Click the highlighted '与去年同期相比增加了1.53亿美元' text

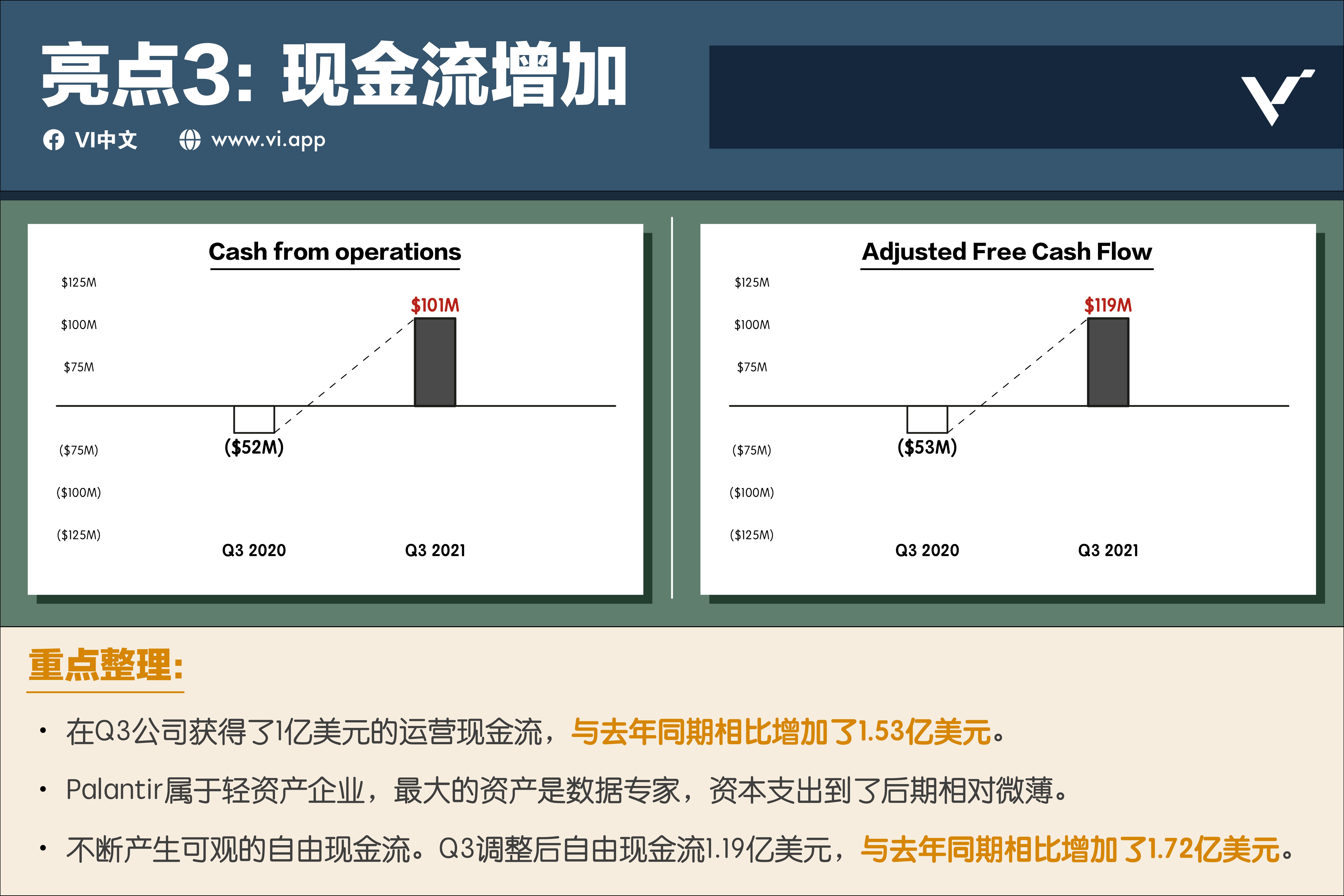pyautogui.click(x=781, y=732)
